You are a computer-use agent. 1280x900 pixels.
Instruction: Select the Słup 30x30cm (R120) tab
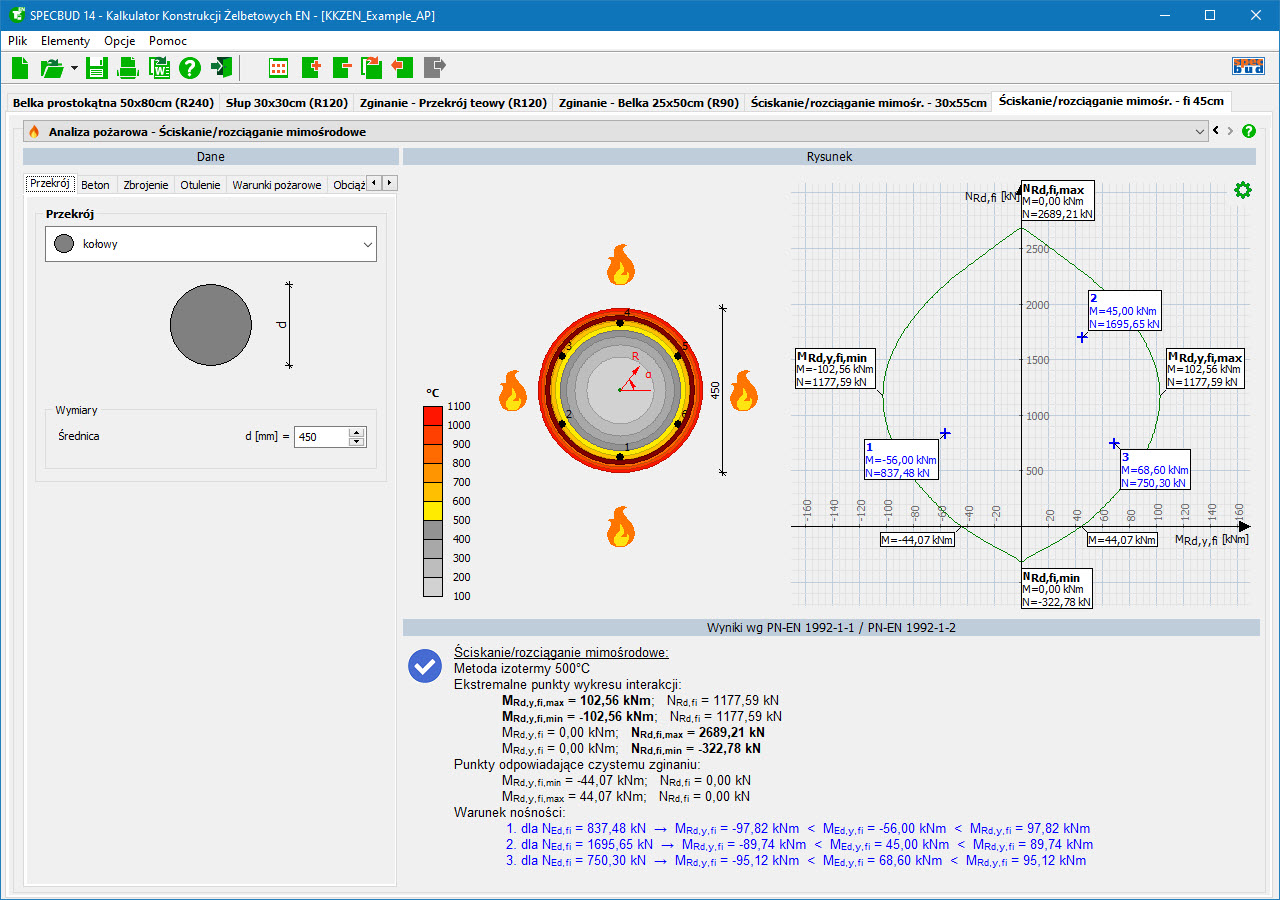[x=286, y=103]
